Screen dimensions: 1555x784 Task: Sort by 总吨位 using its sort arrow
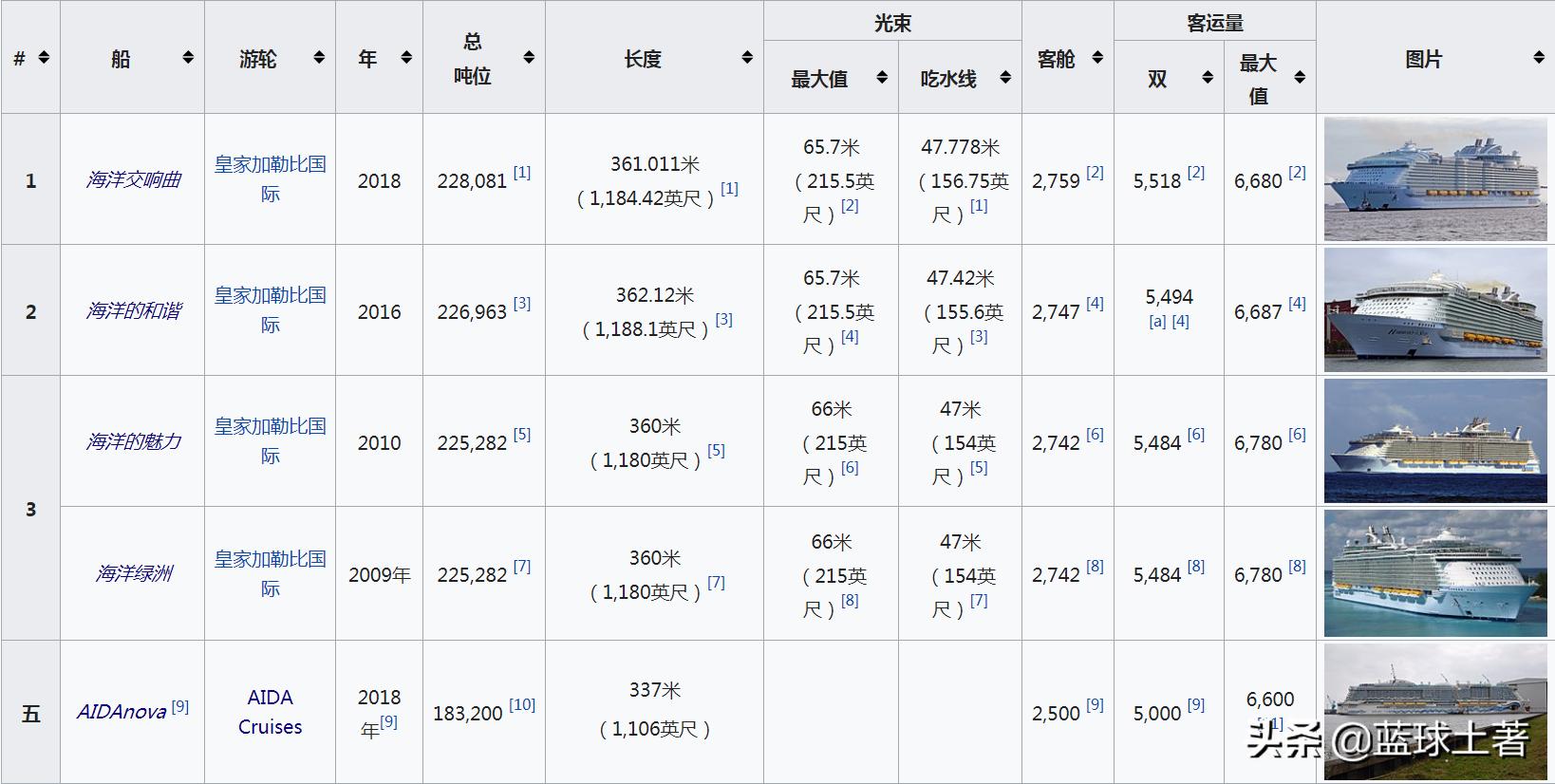tap(529, 57)
